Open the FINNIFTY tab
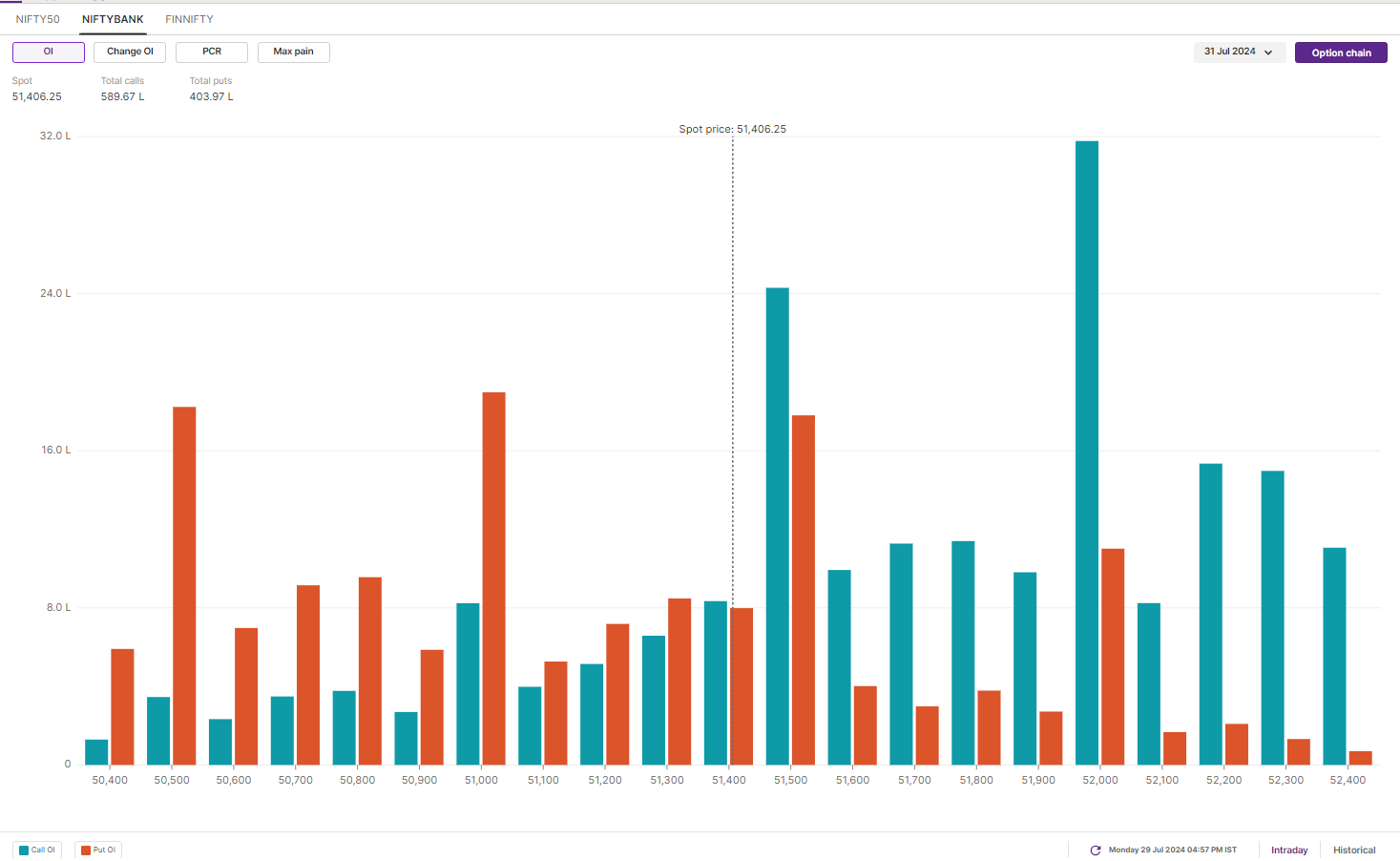Viewport: 1400px width, 861px height. coord(189,19)
